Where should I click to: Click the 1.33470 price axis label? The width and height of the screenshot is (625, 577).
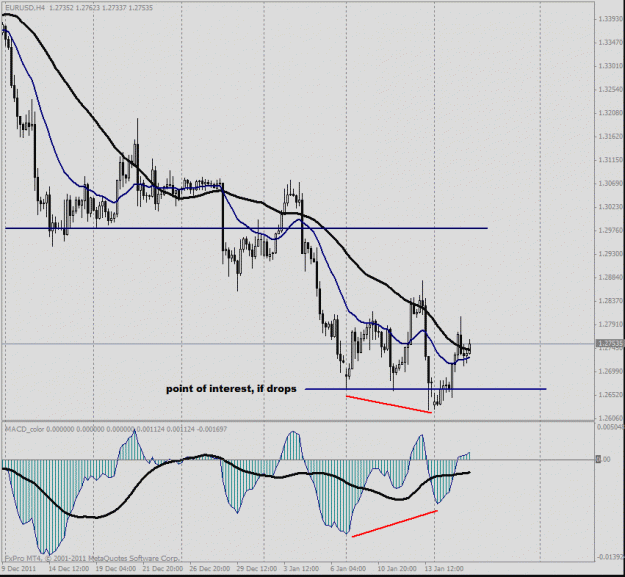click(611, 42)
